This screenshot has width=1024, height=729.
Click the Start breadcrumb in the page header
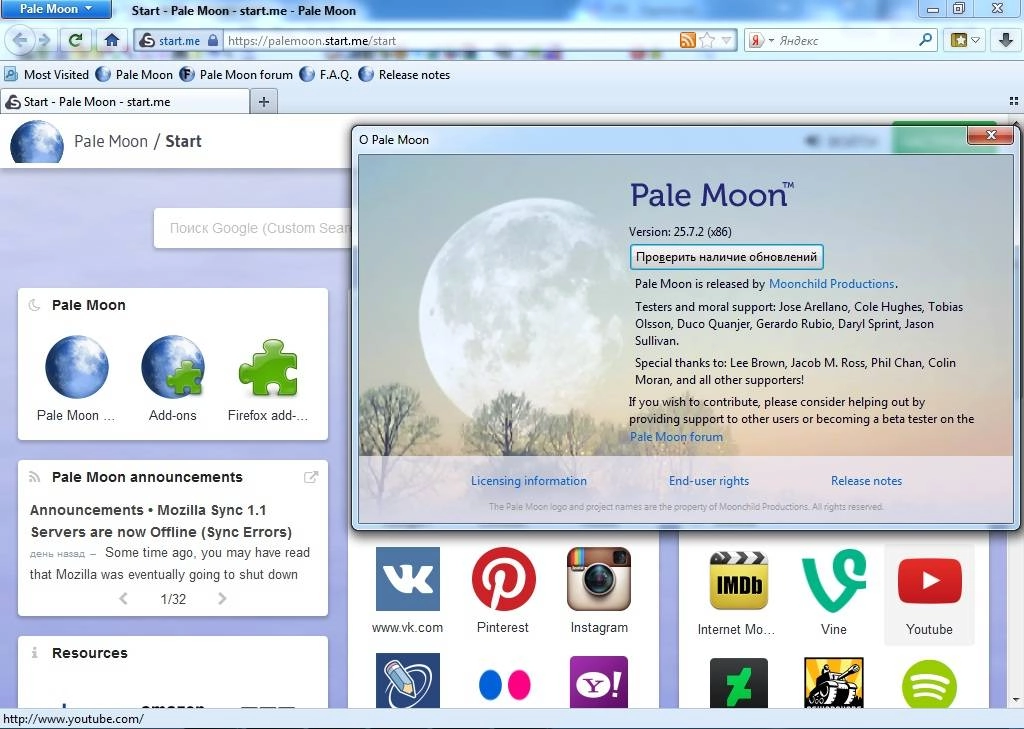click(183, 141)
